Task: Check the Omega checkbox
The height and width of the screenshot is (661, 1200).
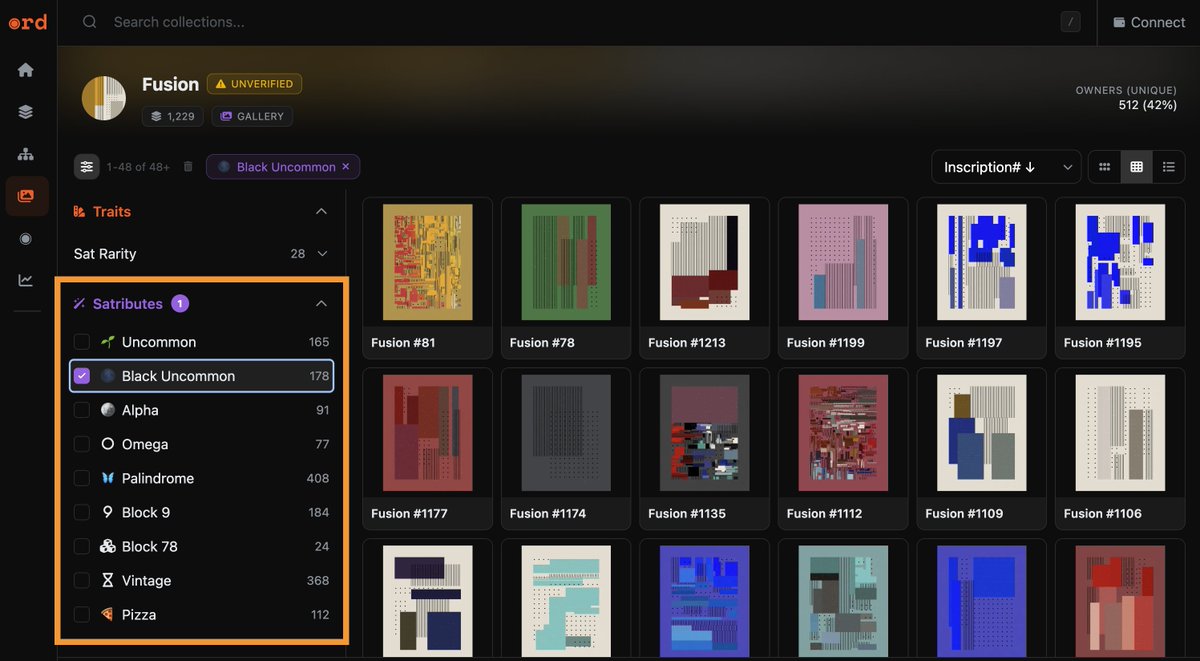Action: click(82, 444)
